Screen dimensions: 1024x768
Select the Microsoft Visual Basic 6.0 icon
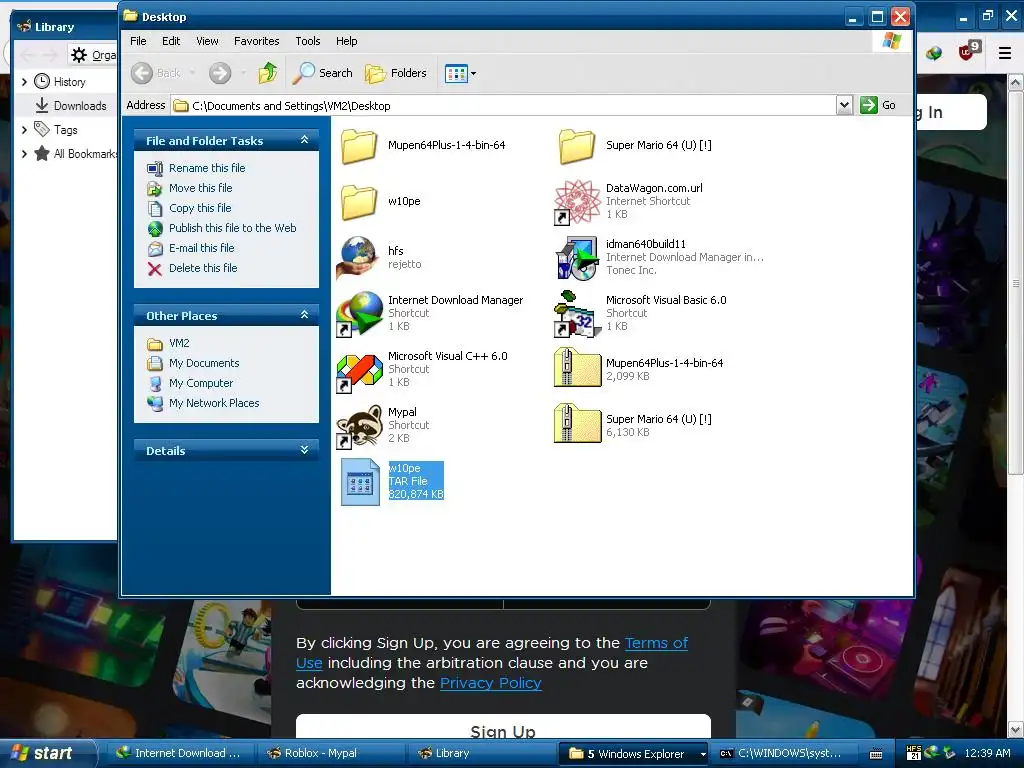coord(577,314)
